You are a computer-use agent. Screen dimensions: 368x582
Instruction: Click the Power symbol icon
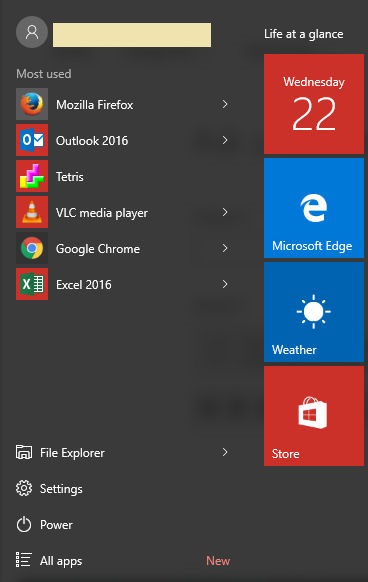click(24, 524)
